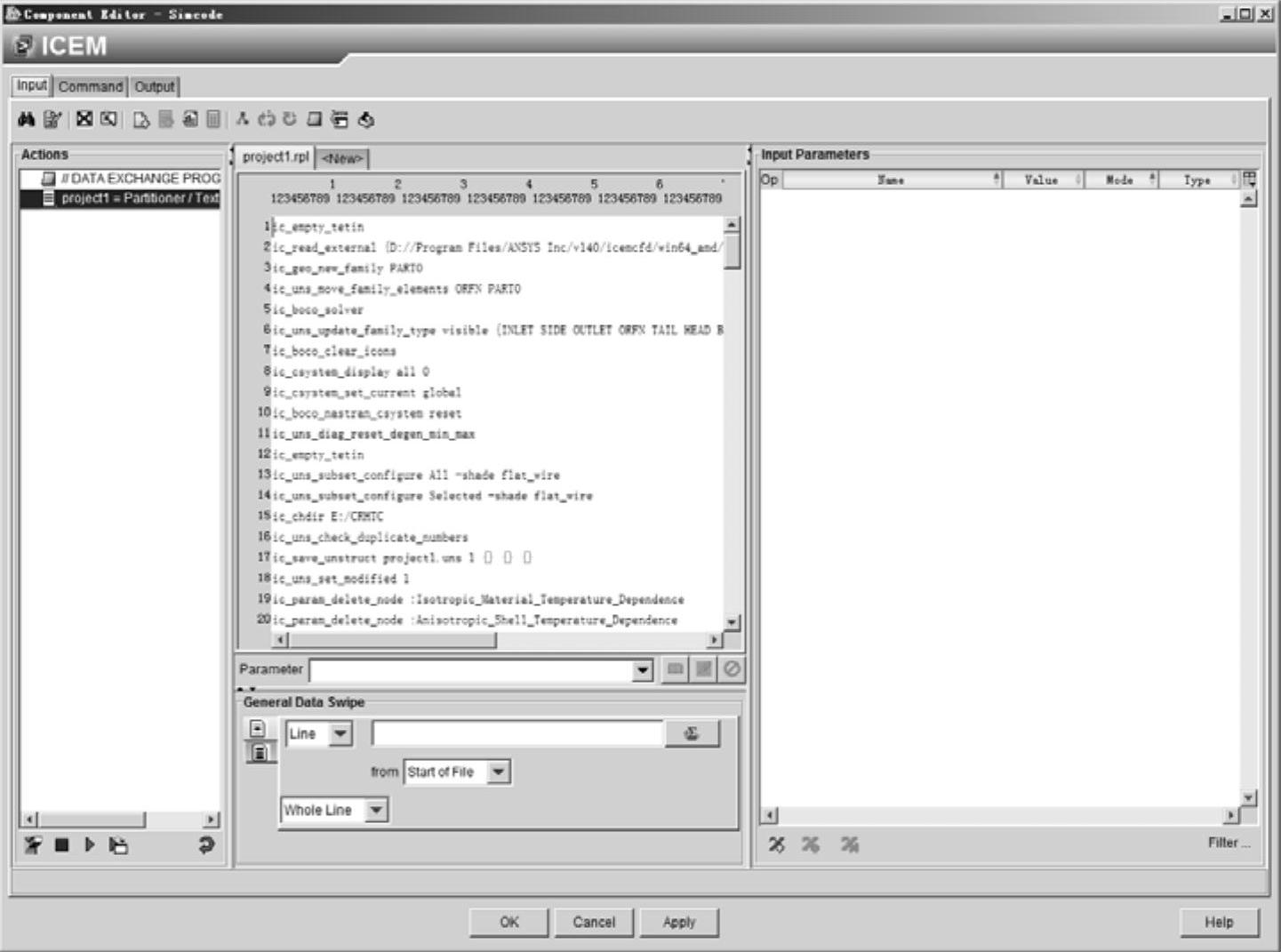Switch to the Output tab
Screen dimensions: 1281x952
point(155,86)
